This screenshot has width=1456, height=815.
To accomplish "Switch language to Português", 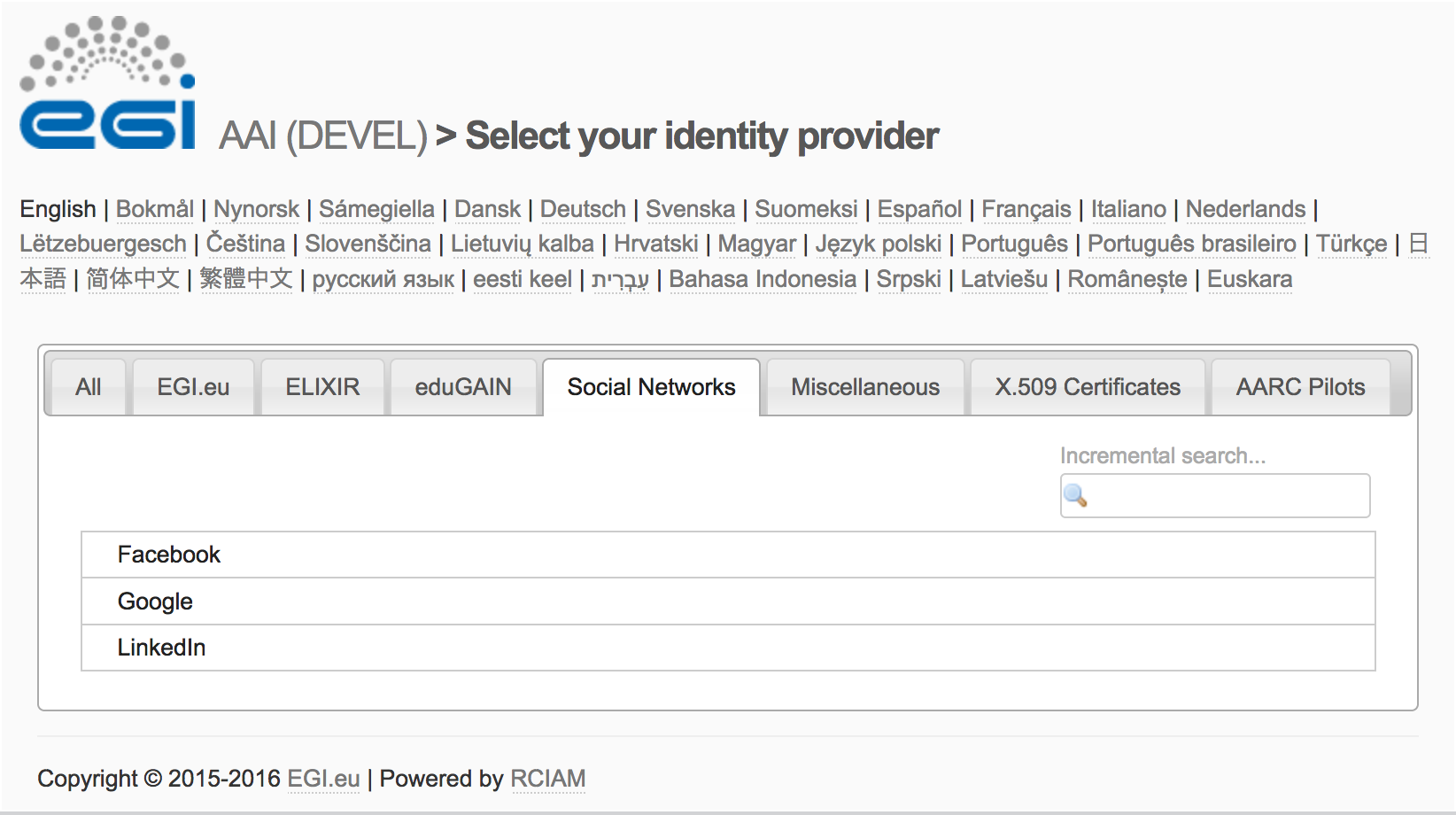I will pos(1015,244).
